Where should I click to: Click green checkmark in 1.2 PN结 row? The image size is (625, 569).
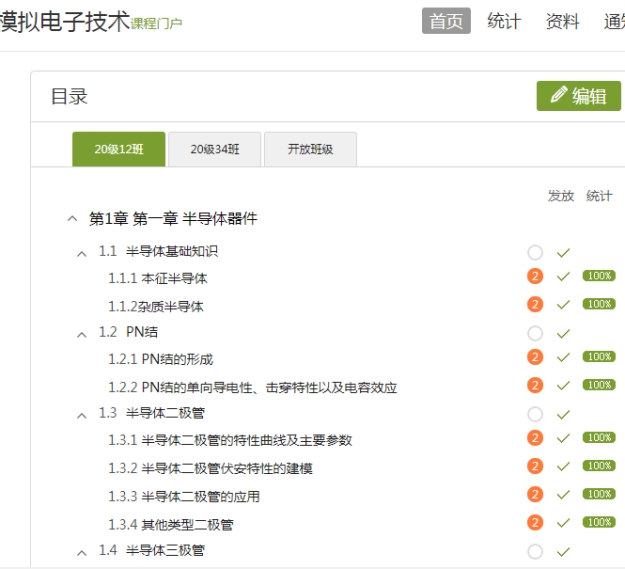pyautogui.click(x=563, y=333)
